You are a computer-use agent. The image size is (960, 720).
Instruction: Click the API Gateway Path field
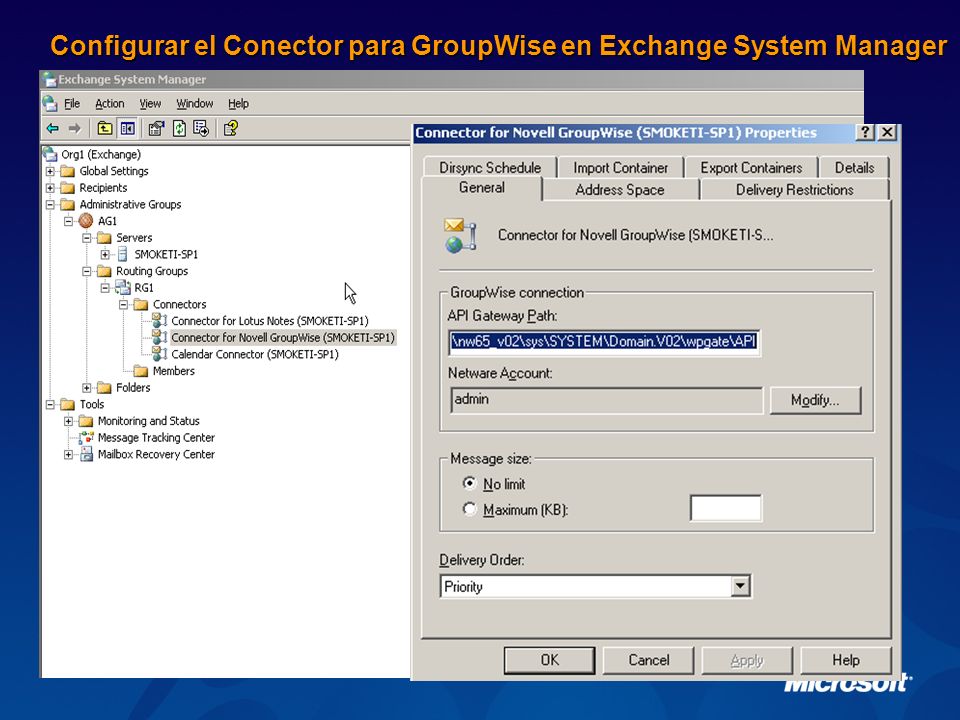pos(605,342)
